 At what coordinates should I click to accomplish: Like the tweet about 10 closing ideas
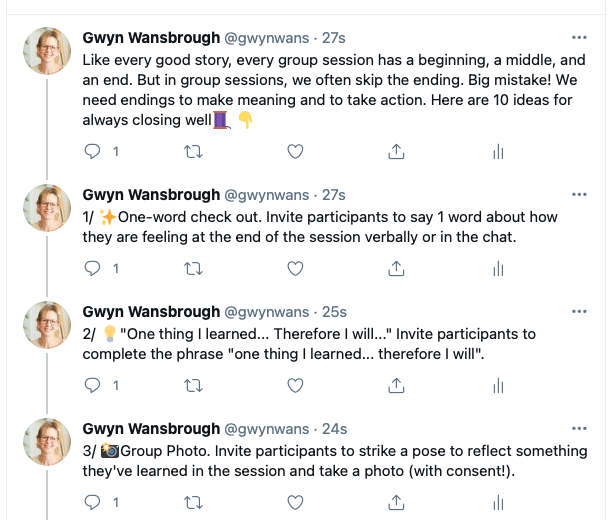(295, 151)
